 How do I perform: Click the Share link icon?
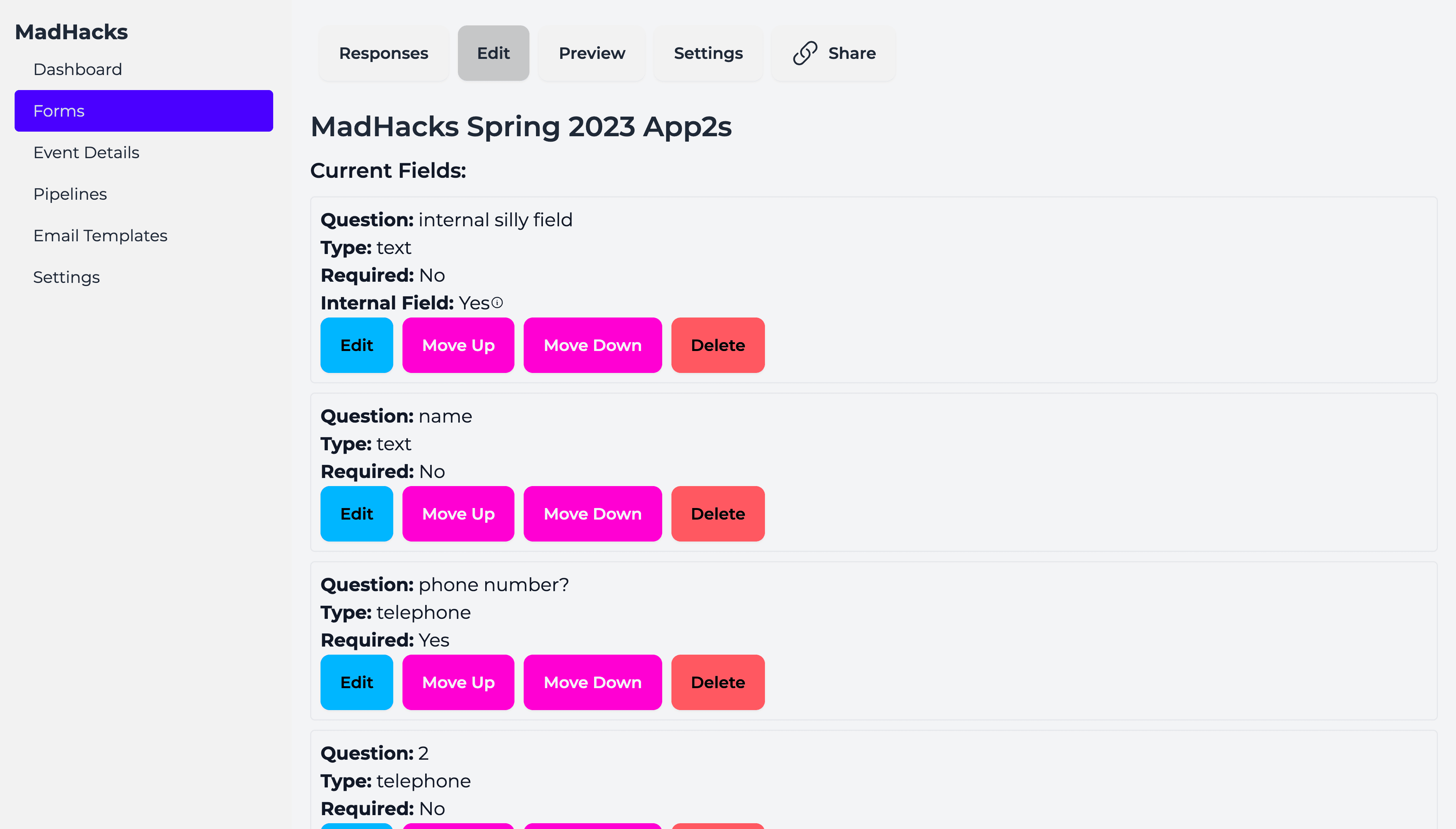(x=805, y=53)
